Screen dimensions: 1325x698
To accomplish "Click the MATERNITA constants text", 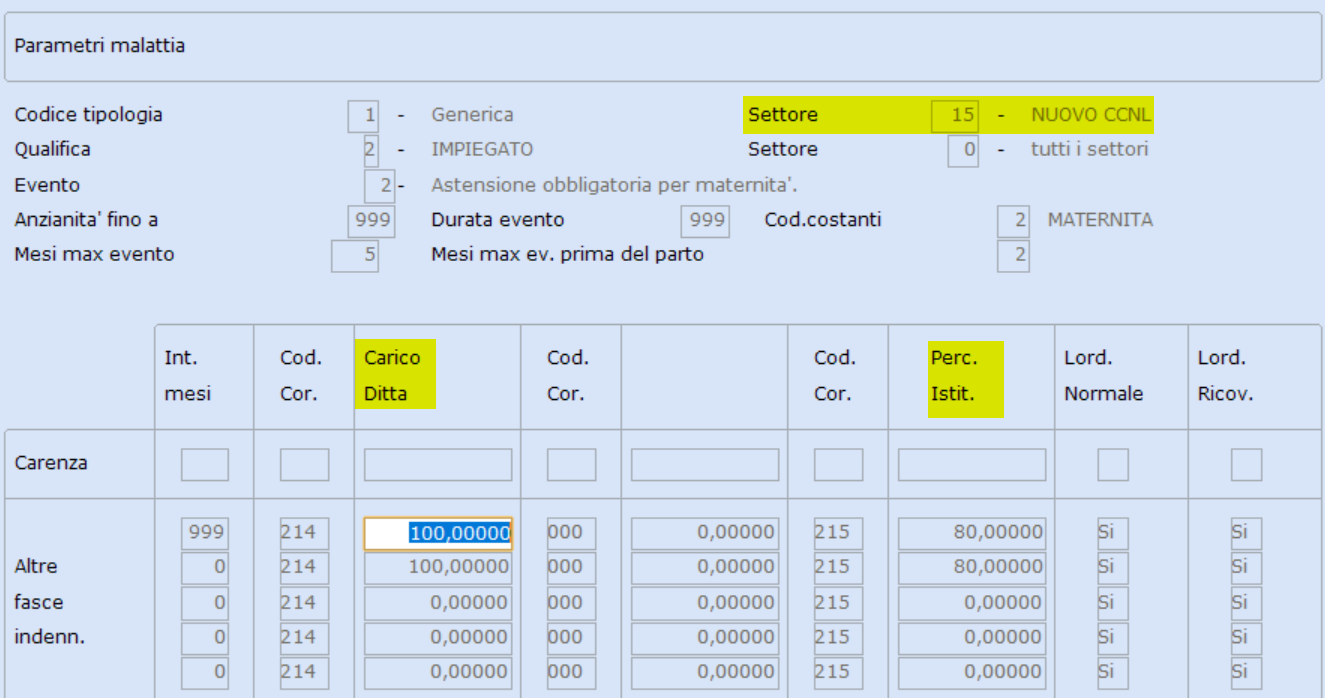I will coord(1100,220).
